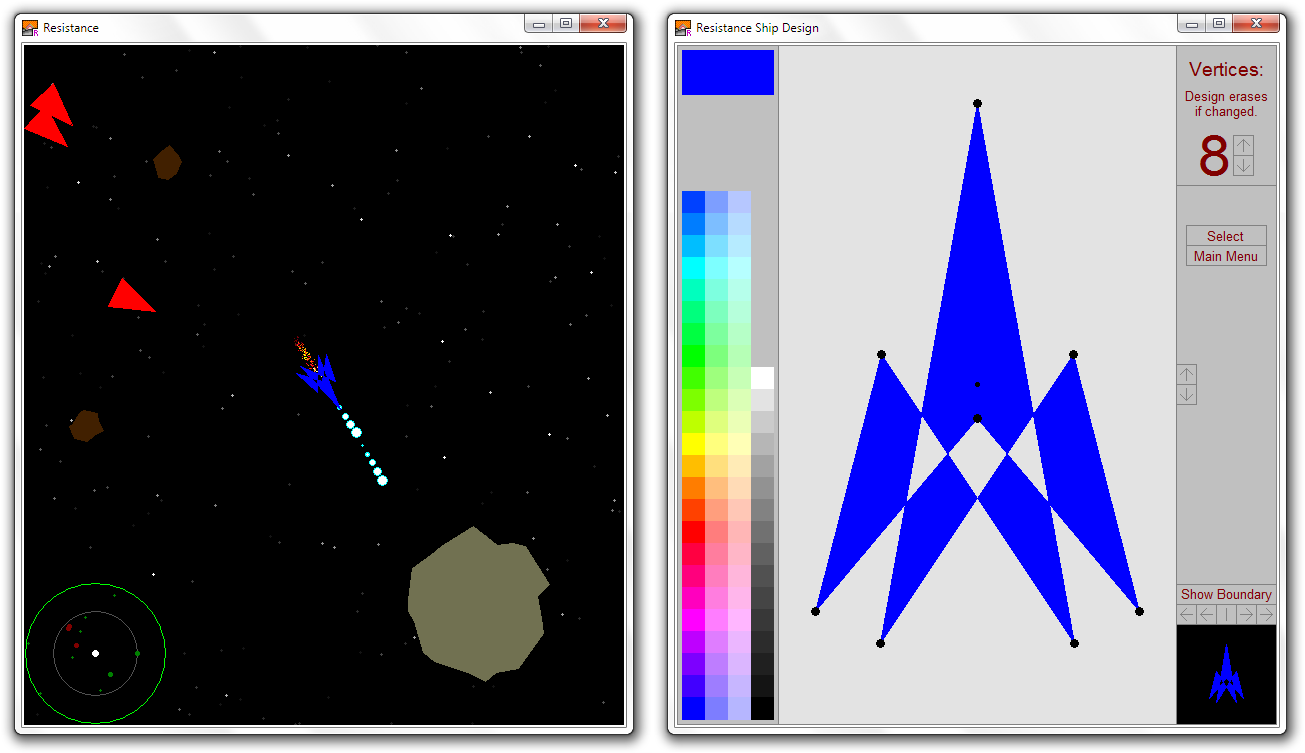The width and height of the screenshot is (1305, 753).
Task: Increase vertex count with the up arrow beside 8
Action: (x=1243, y=146)
